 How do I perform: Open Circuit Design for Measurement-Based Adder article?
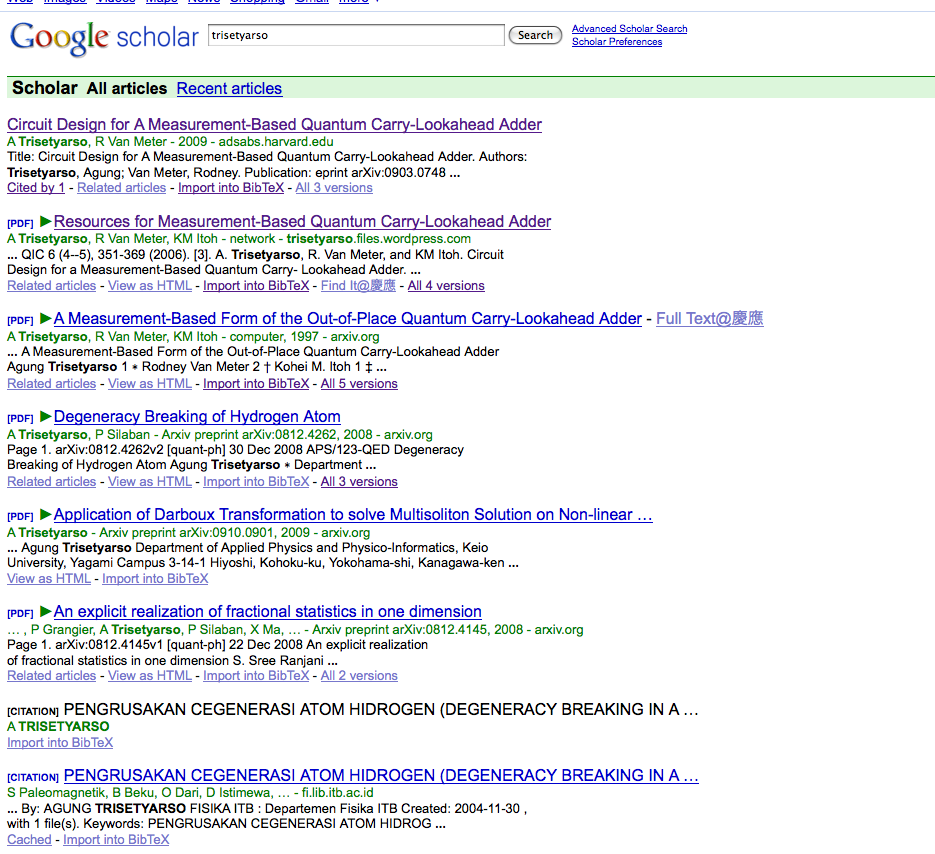pyautogui.click(x=274, y=125)
